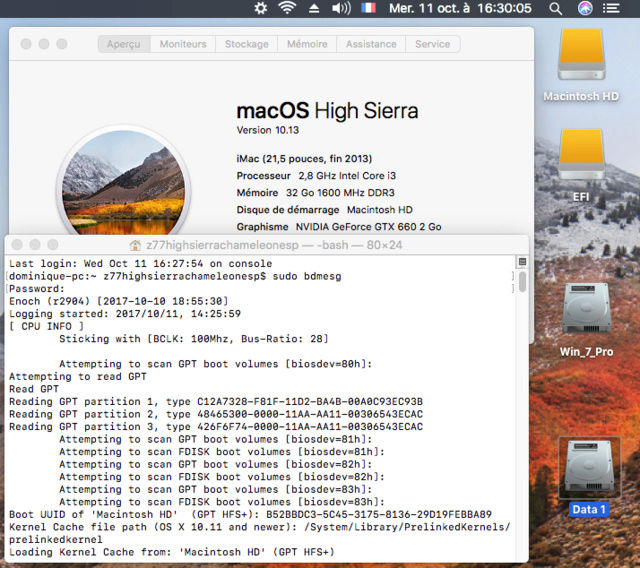
Task: Click the 'sudo bdmesg' command line
Action: tap(176, 276)
